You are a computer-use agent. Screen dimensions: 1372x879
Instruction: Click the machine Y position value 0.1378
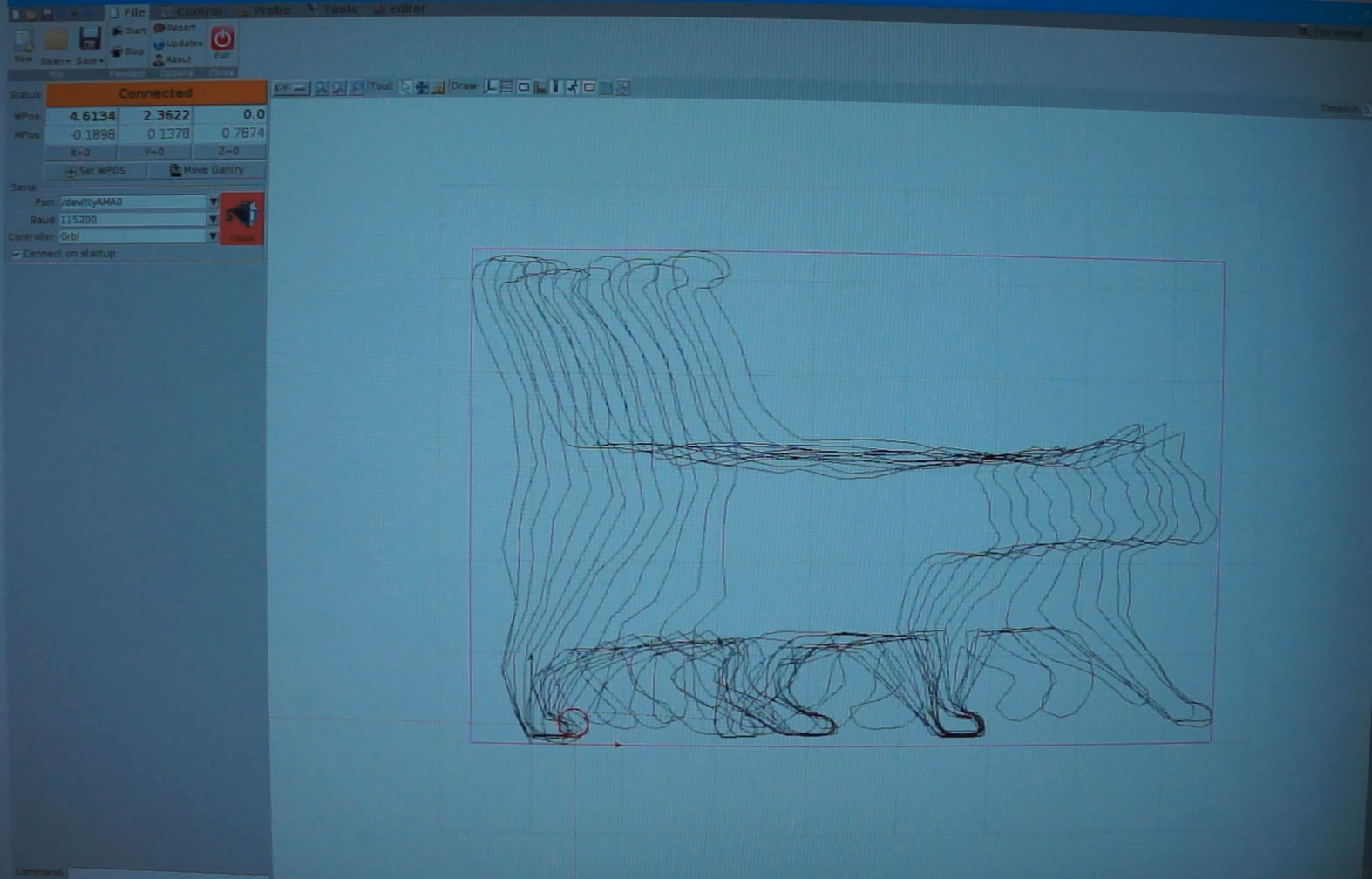[156, 133]
